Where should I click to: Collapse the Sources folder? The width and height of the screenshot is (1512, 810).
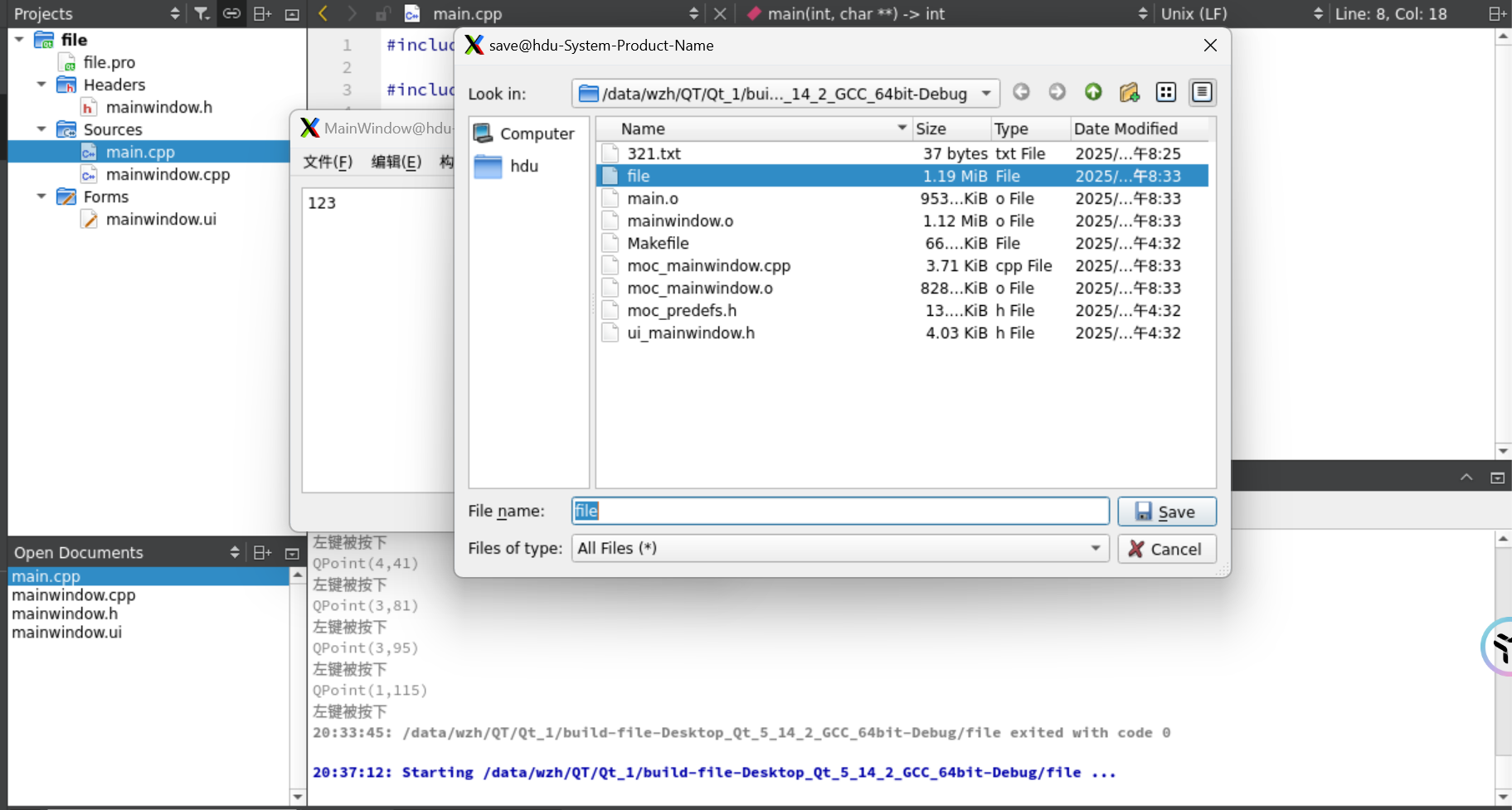[x=41, y=129]
